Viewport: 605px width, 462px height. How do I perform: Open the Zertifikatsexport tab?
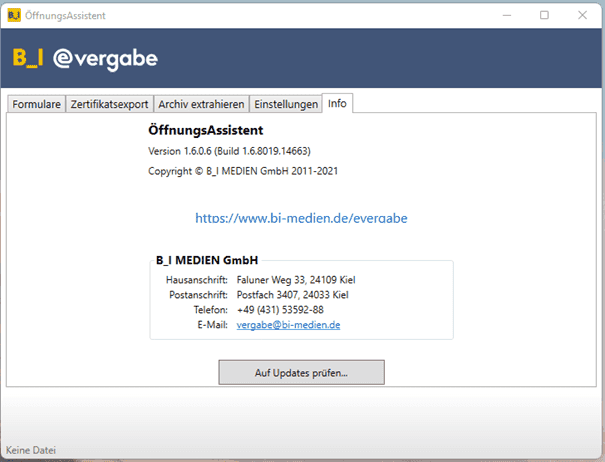[x=110, y=104]
